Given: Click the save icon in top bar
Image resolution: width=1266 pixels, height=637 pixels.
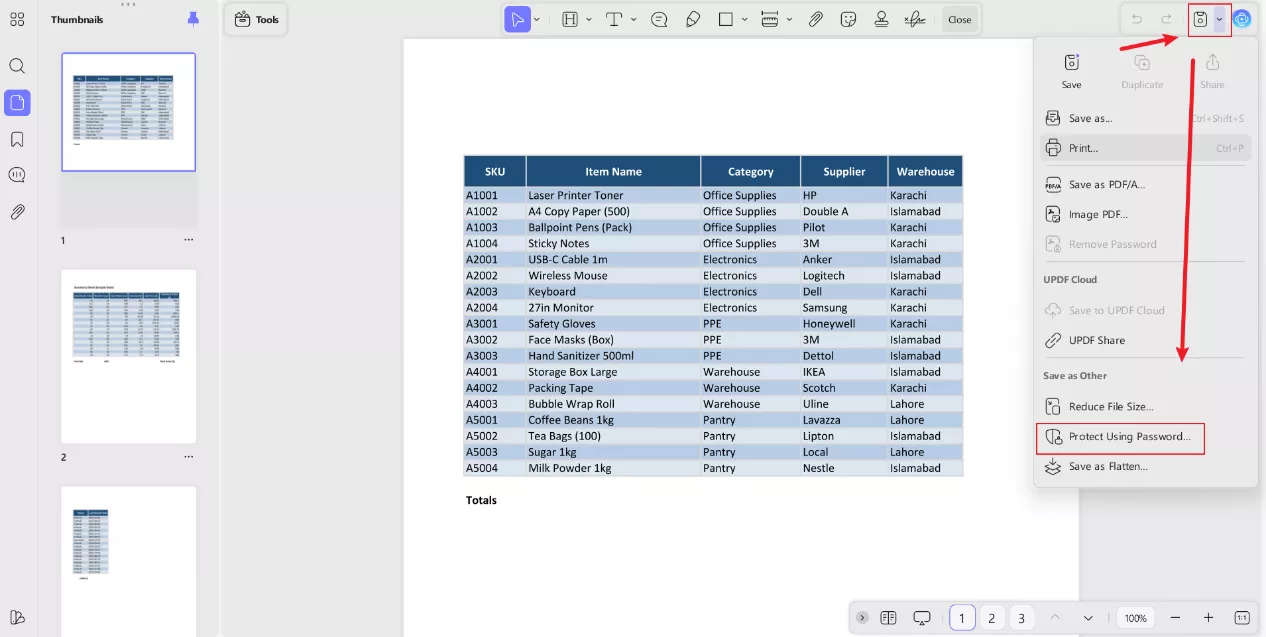Looking at the screenshot, I should point(1200,19).
